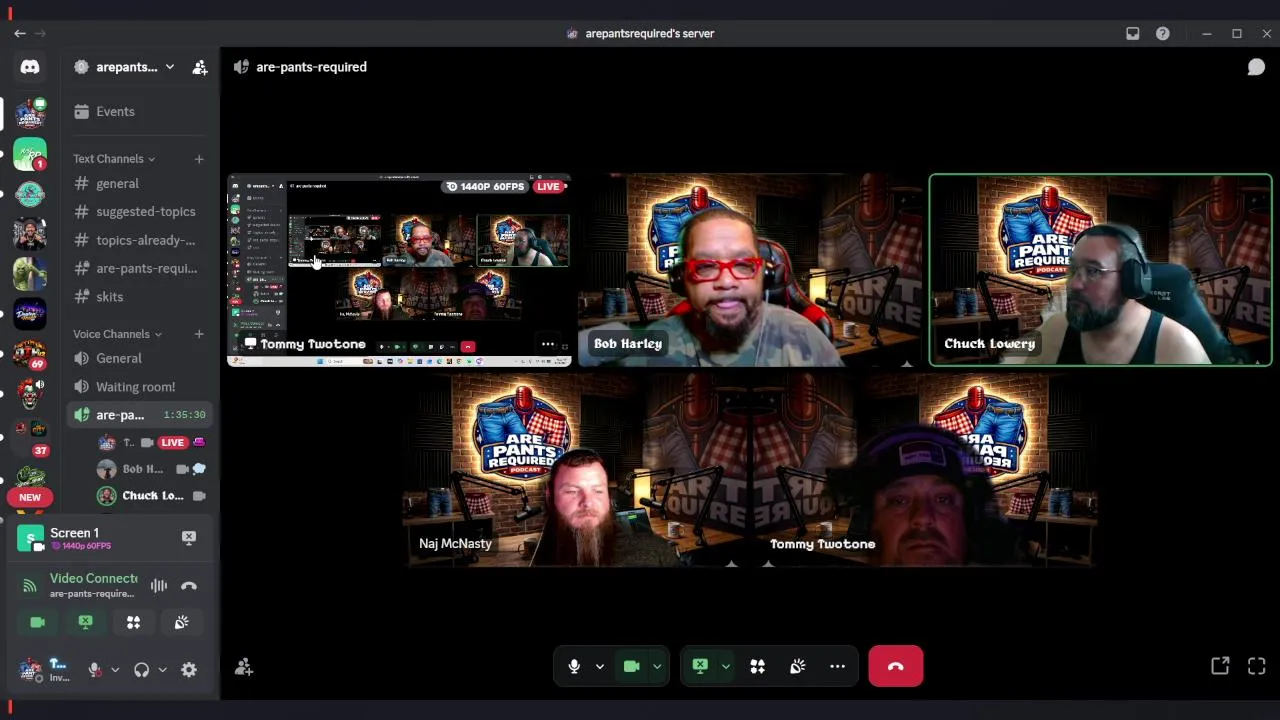1280x720 pixels.
Task: Open own user avatar in user panel
Action: (x=31, y=669)
